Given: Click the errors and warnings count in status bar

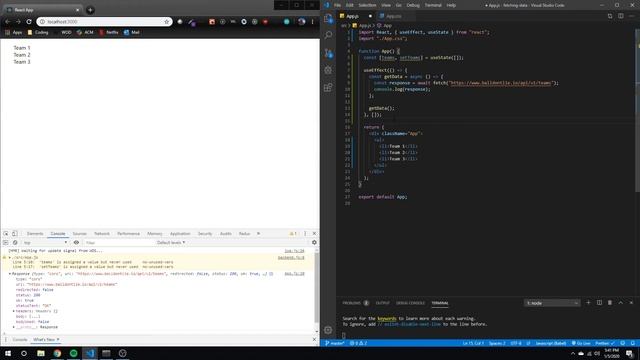Looking at the screenshot, I should point(358,343).
